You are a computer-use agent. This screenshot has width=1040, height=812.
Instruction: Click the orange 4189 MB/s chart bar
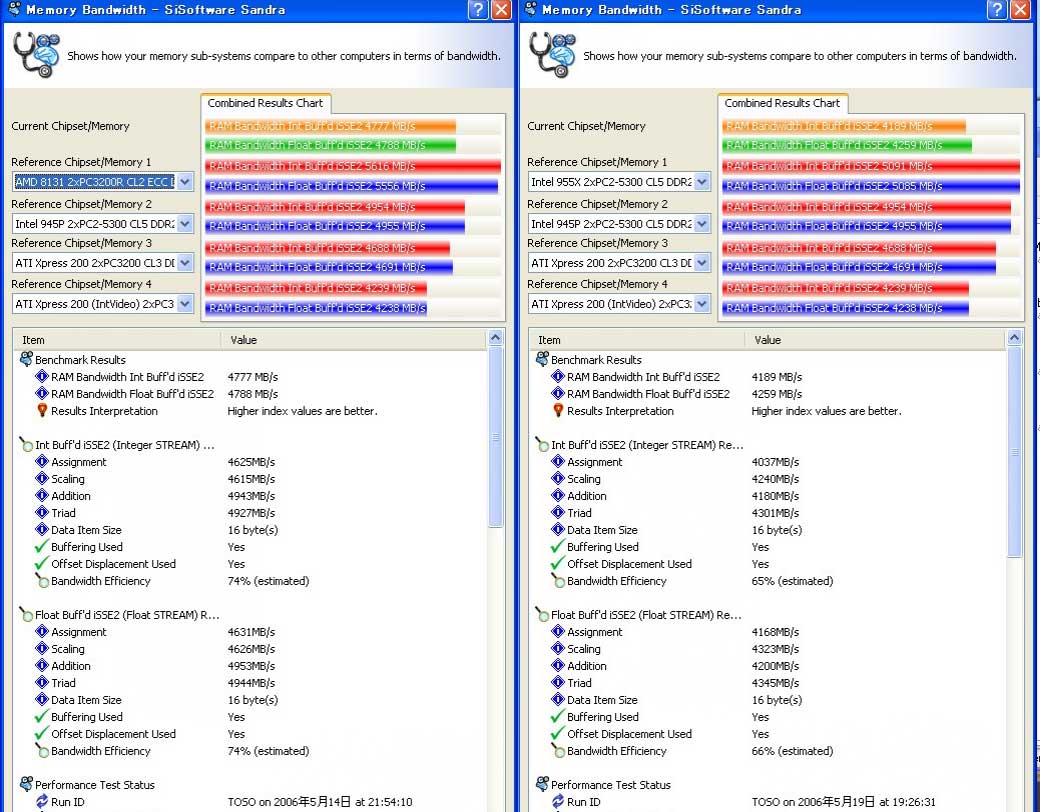844,126
